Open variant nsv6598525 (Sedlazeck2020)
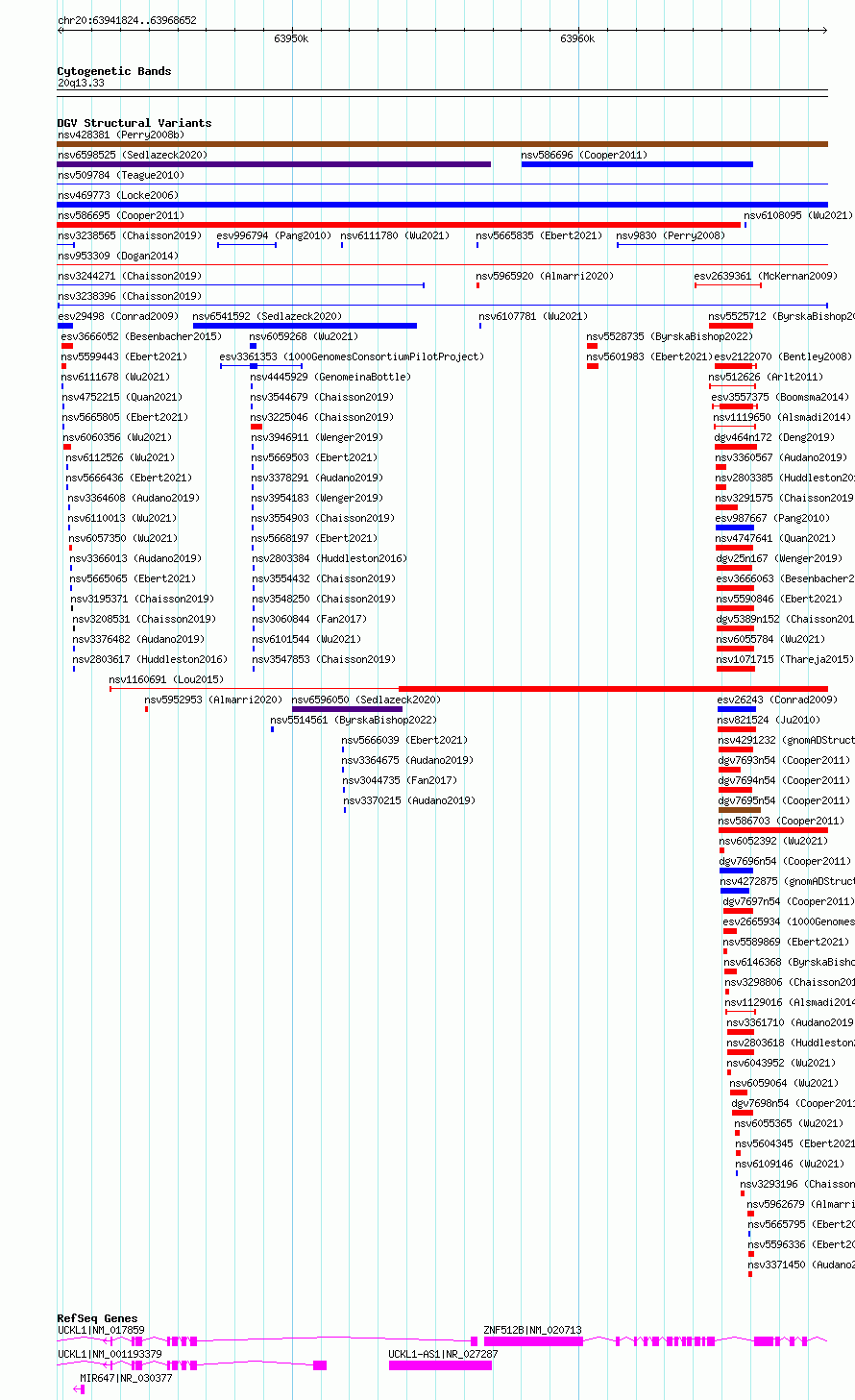855x1400 pixels. 133,155
